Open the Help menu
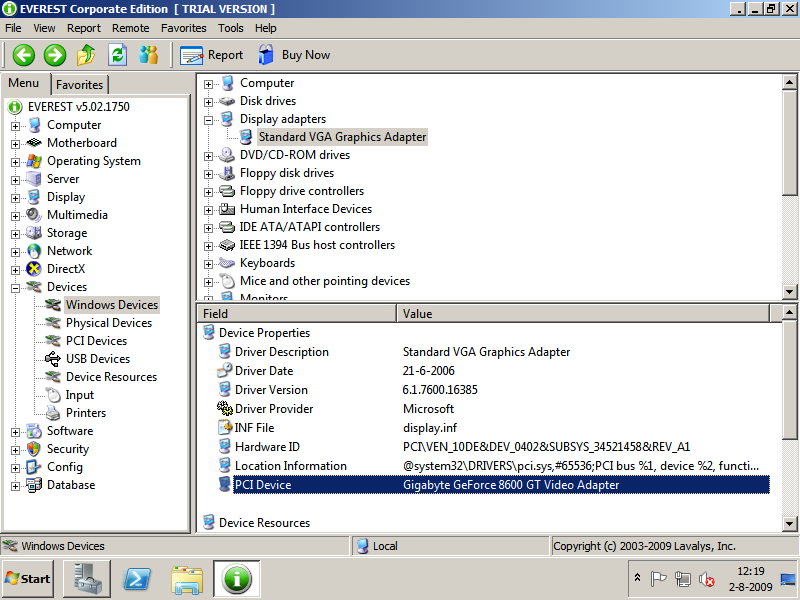 [x=266, y=28]
